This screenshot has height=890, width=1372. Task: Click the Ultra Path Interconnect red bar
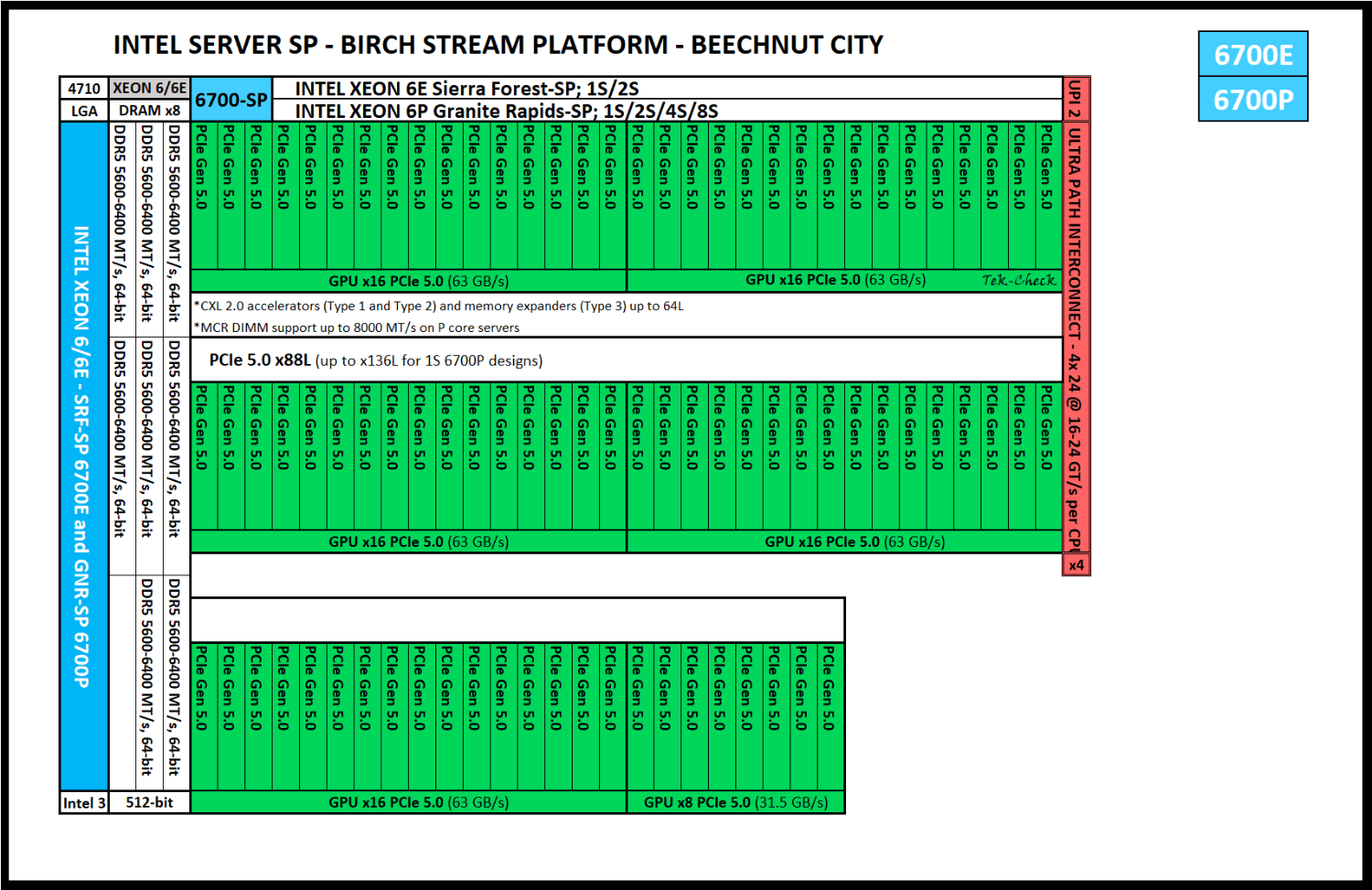(1076, 338)
